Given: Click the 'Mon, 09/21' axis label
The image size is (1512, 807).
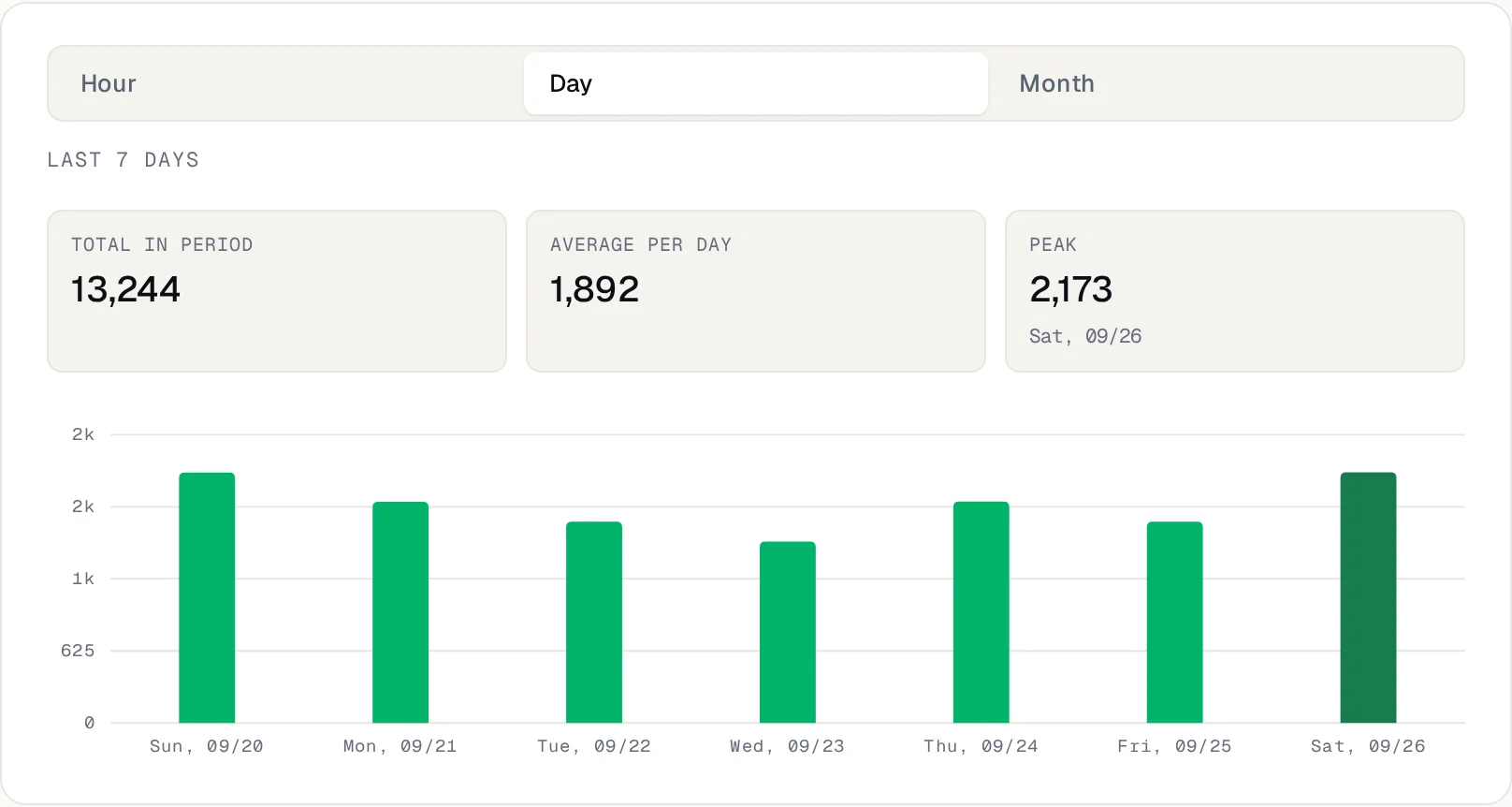Looking at the screenshot, I should (400, 746).
